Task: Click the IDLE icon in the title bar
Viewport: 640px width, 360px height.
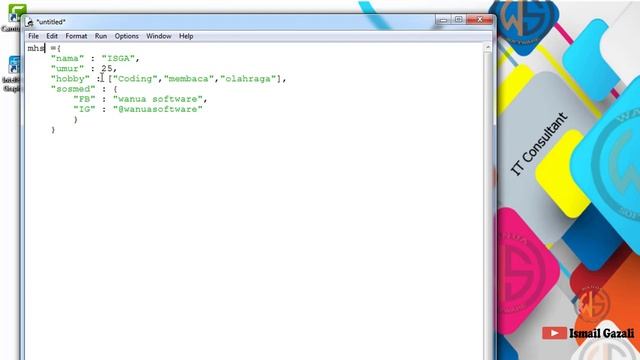Action: tap(29, 22)
